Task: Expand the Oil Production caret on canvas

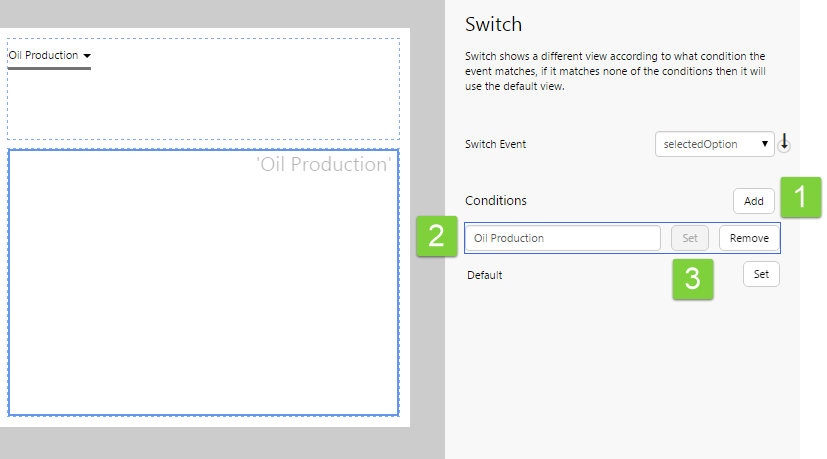Action: pos(87,56)
